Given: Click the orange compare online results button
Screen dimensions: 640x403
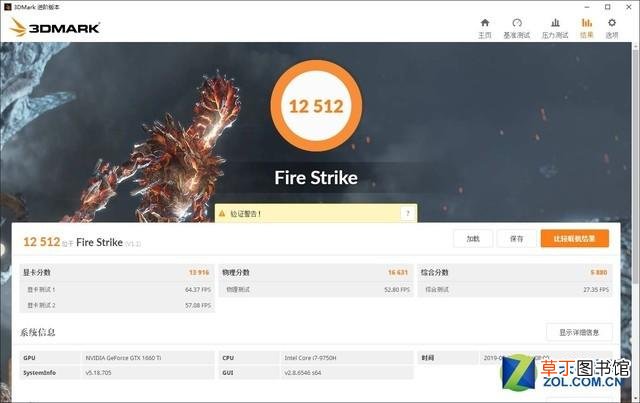Looking at the screenshot, I should (x=575, y=238).
